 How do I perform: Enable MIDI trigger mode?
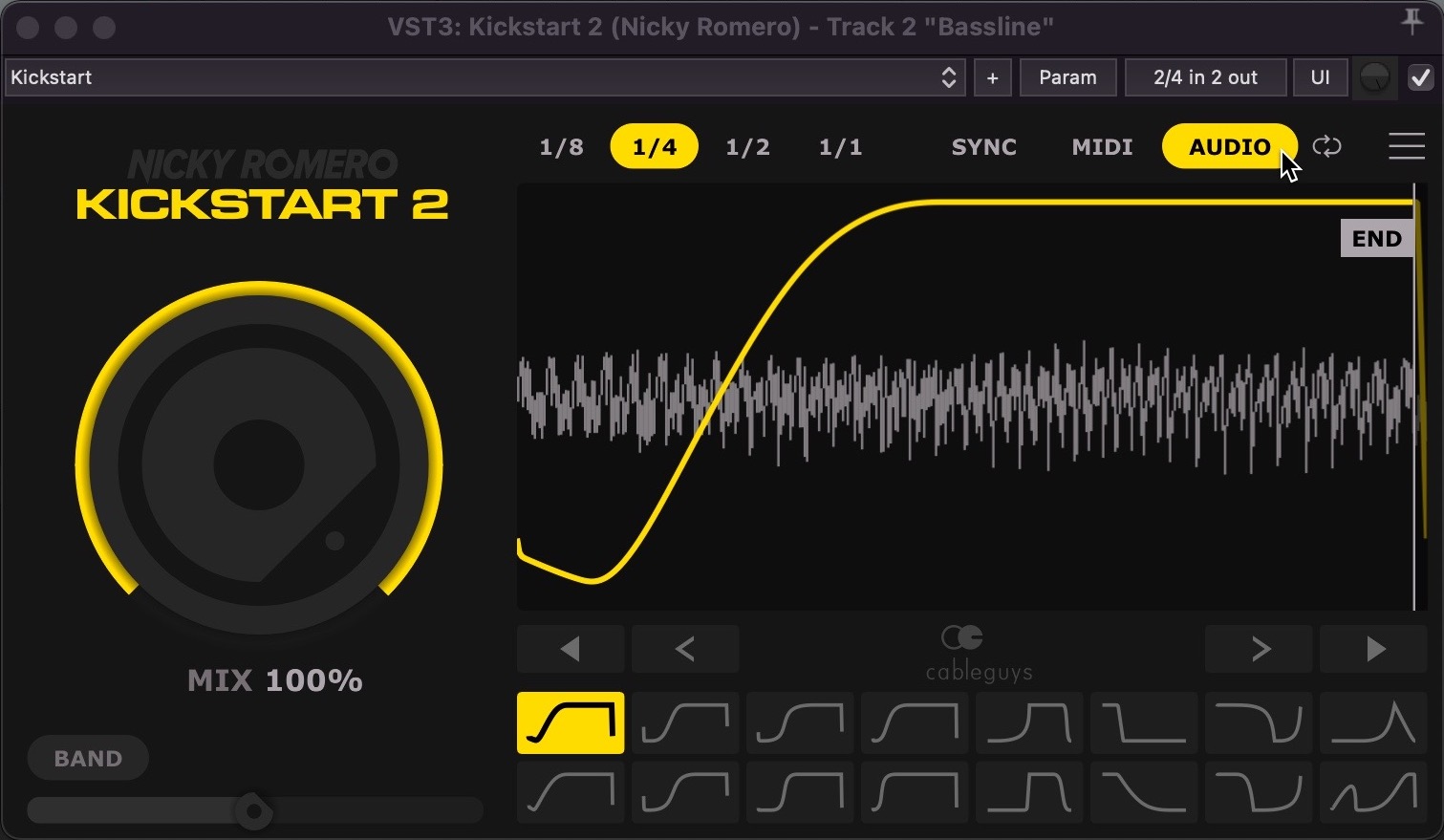[1102, 147]
